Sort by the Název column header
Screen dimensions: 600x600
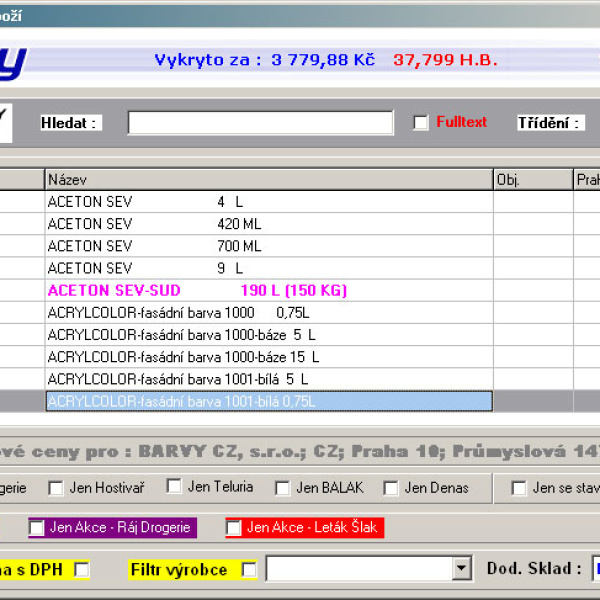(268, 179)
